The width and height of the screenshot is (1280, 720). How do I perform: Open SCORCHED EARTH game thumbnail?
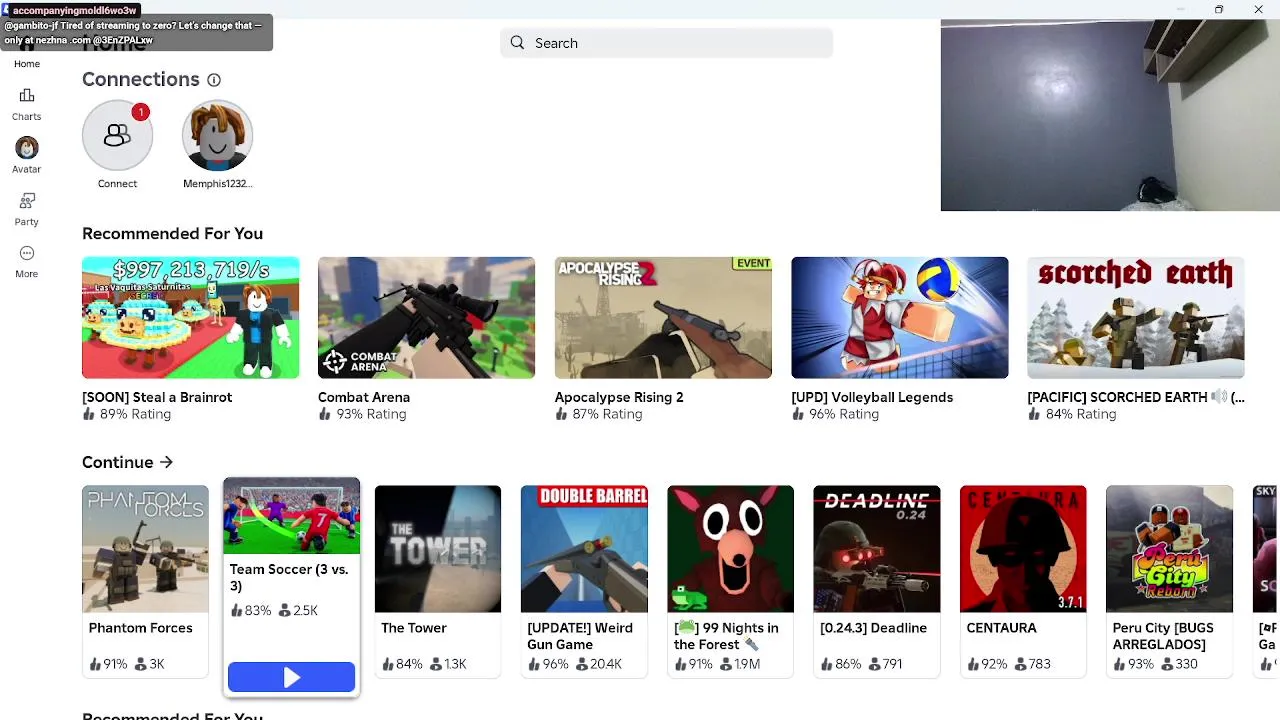[x=1136, y=318]
